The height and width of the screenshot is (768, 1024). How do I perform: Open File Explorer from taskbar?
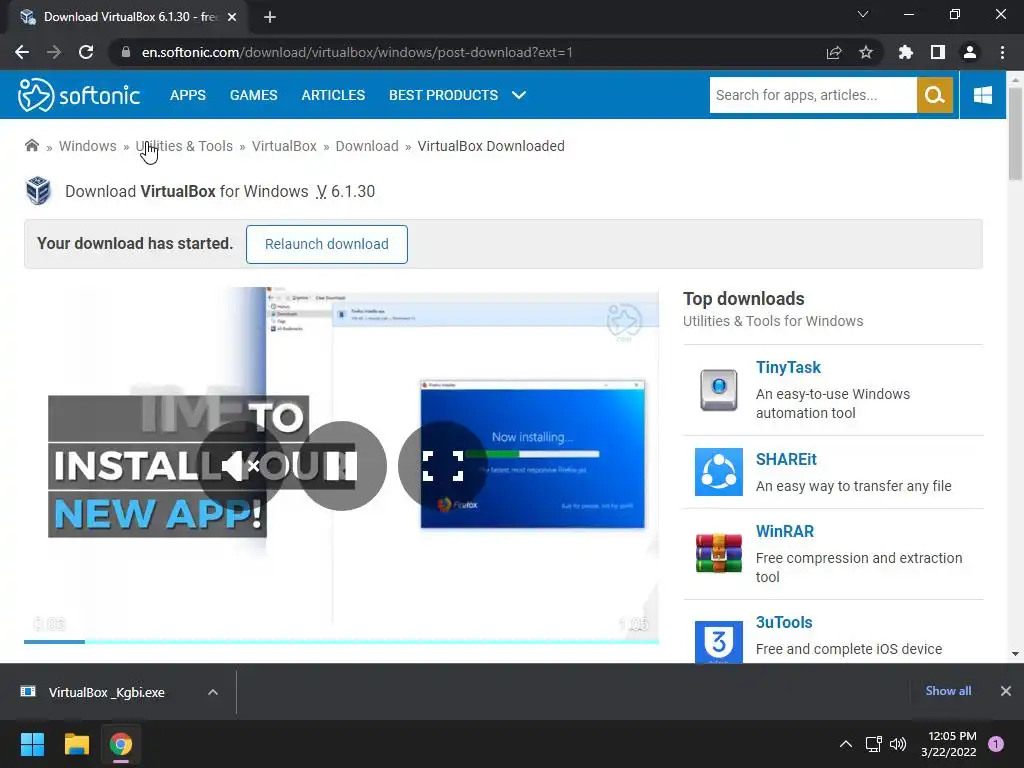(76, 744)
